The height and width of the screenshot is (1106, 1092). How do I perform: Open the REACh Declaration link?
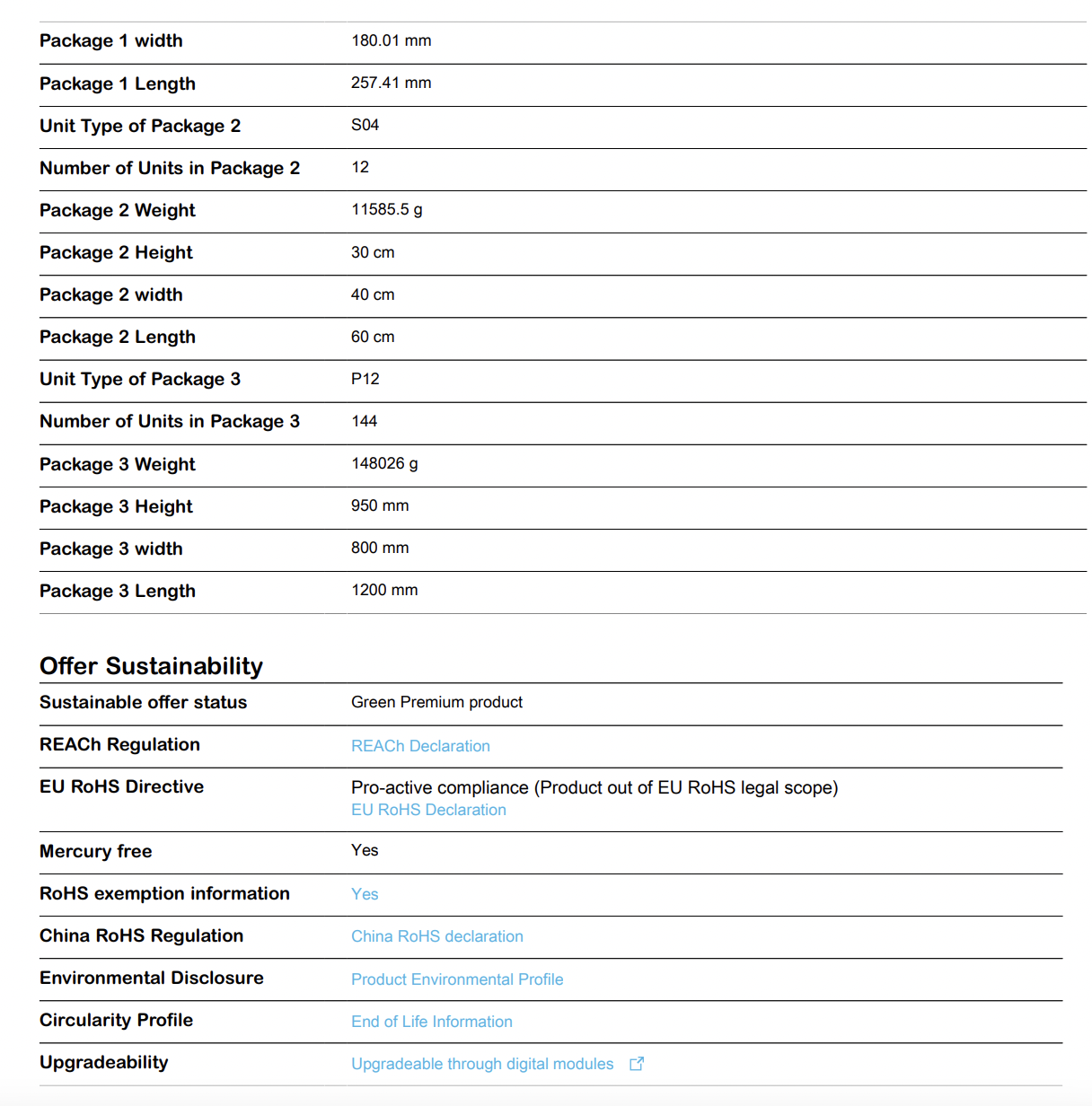pyautogui.click(x=420, y=746)
